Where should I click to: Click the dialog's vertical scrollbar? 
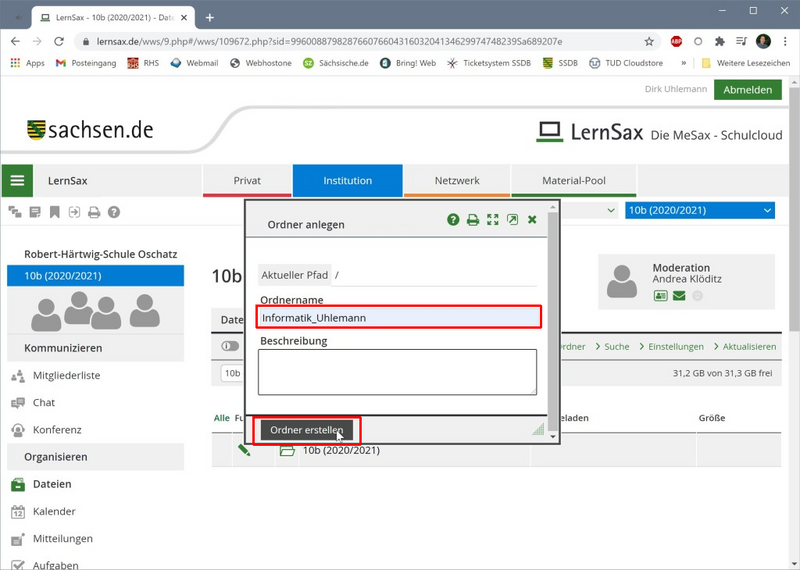coord(553,320)
